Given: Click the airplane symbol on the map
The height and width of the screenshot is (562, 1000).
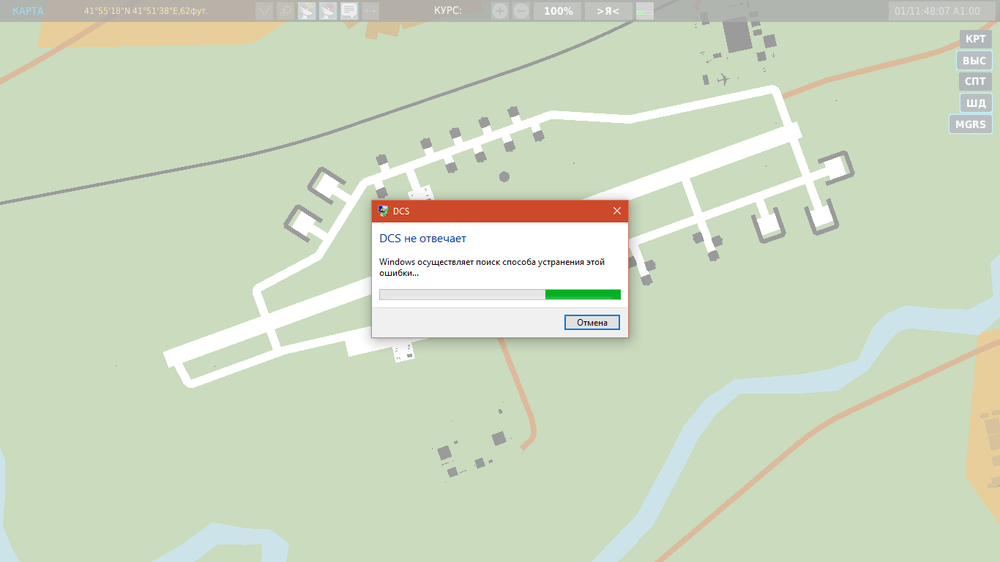Looking at the screenshot, I should [723, 80].
